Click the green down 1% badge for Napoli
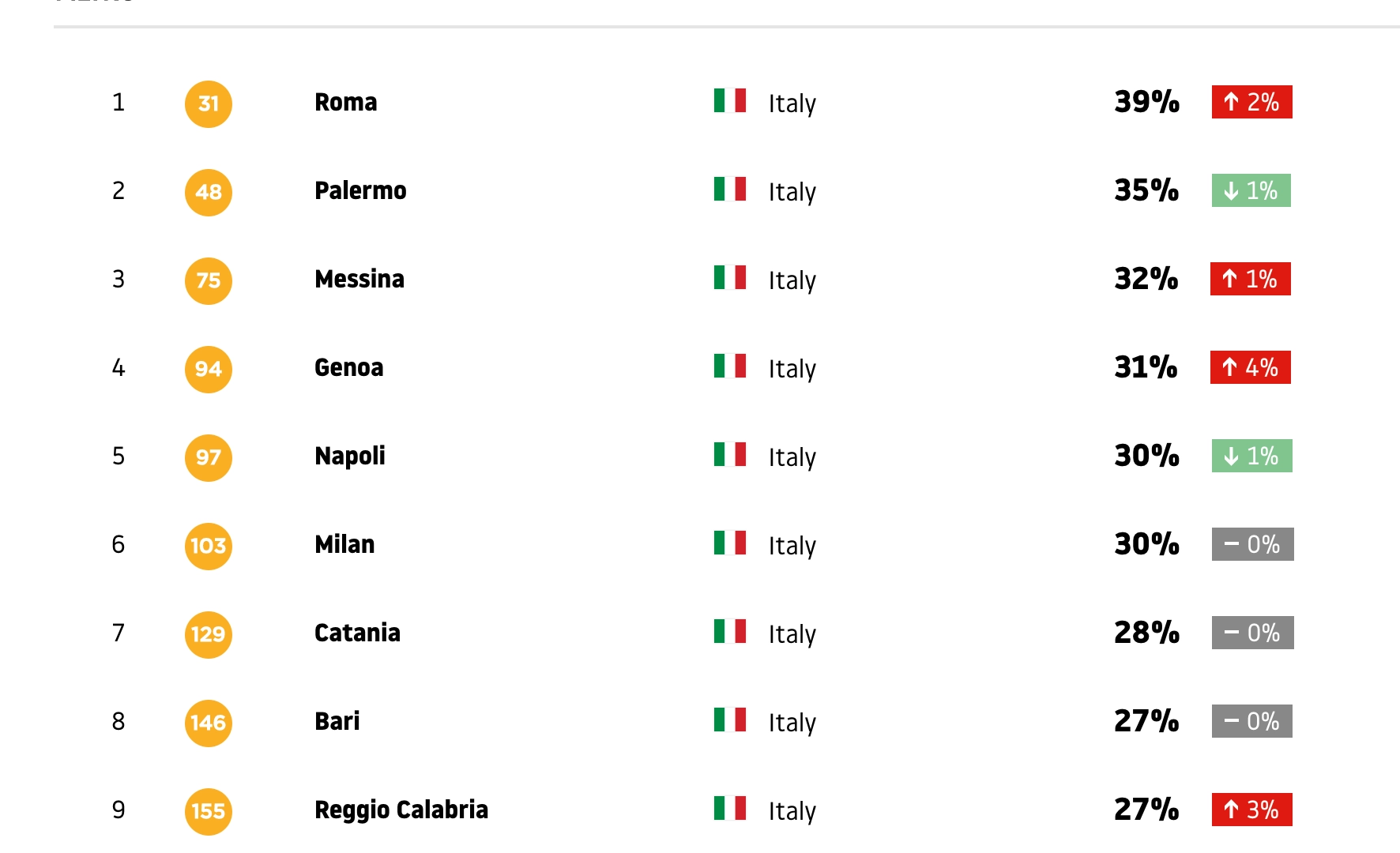1400x853 pixels. tap(1251, 456)
